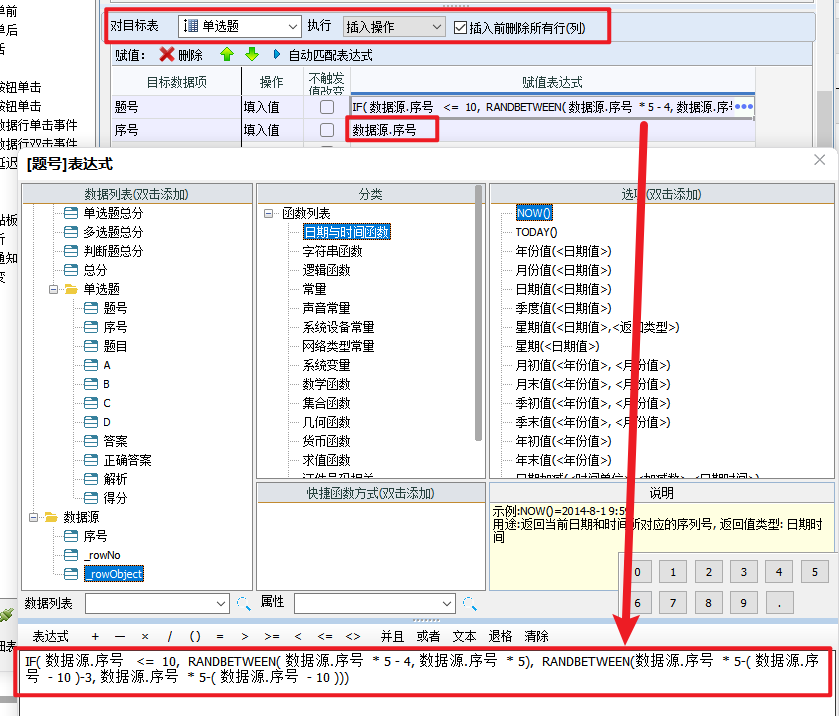839x716 pixels.
Task: Toggle 不触发值改变 checkbox in 序号 row
Action: point(327,130)
